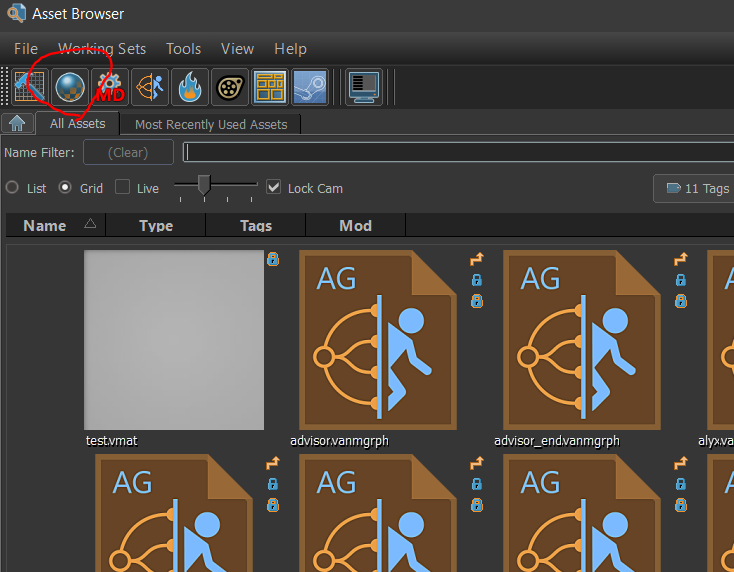Toggle the Name column sort arrow
Screen dimensions: 734x572
(90, 224)
